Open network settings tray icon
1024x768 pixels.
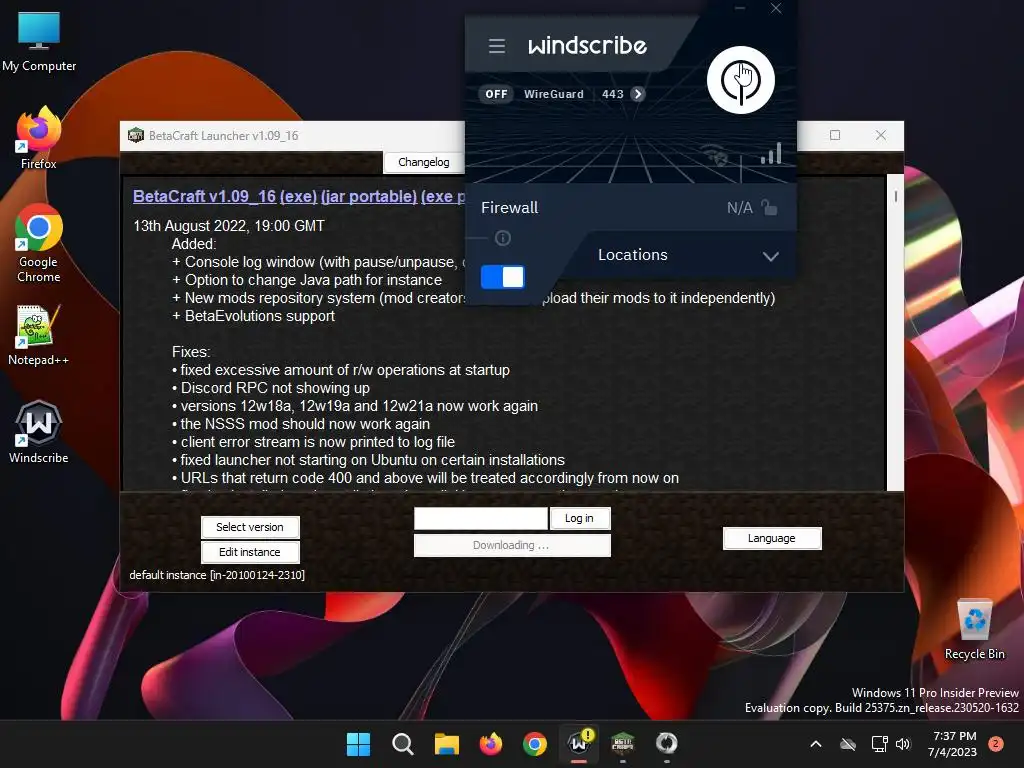[880, 744]
